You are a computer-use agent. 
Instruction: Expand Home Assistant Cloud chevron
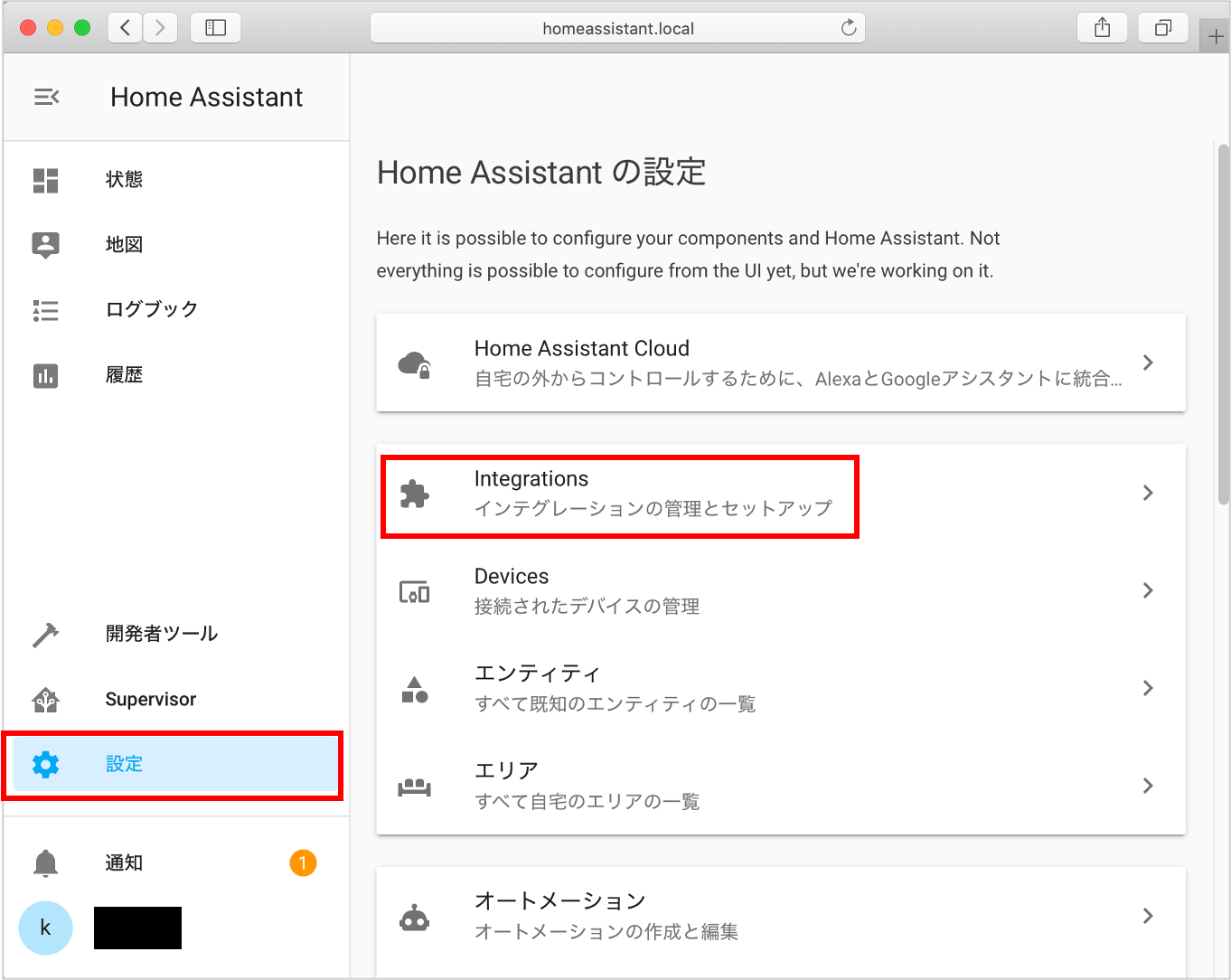pyautogui.click(x=1148, y=363)
